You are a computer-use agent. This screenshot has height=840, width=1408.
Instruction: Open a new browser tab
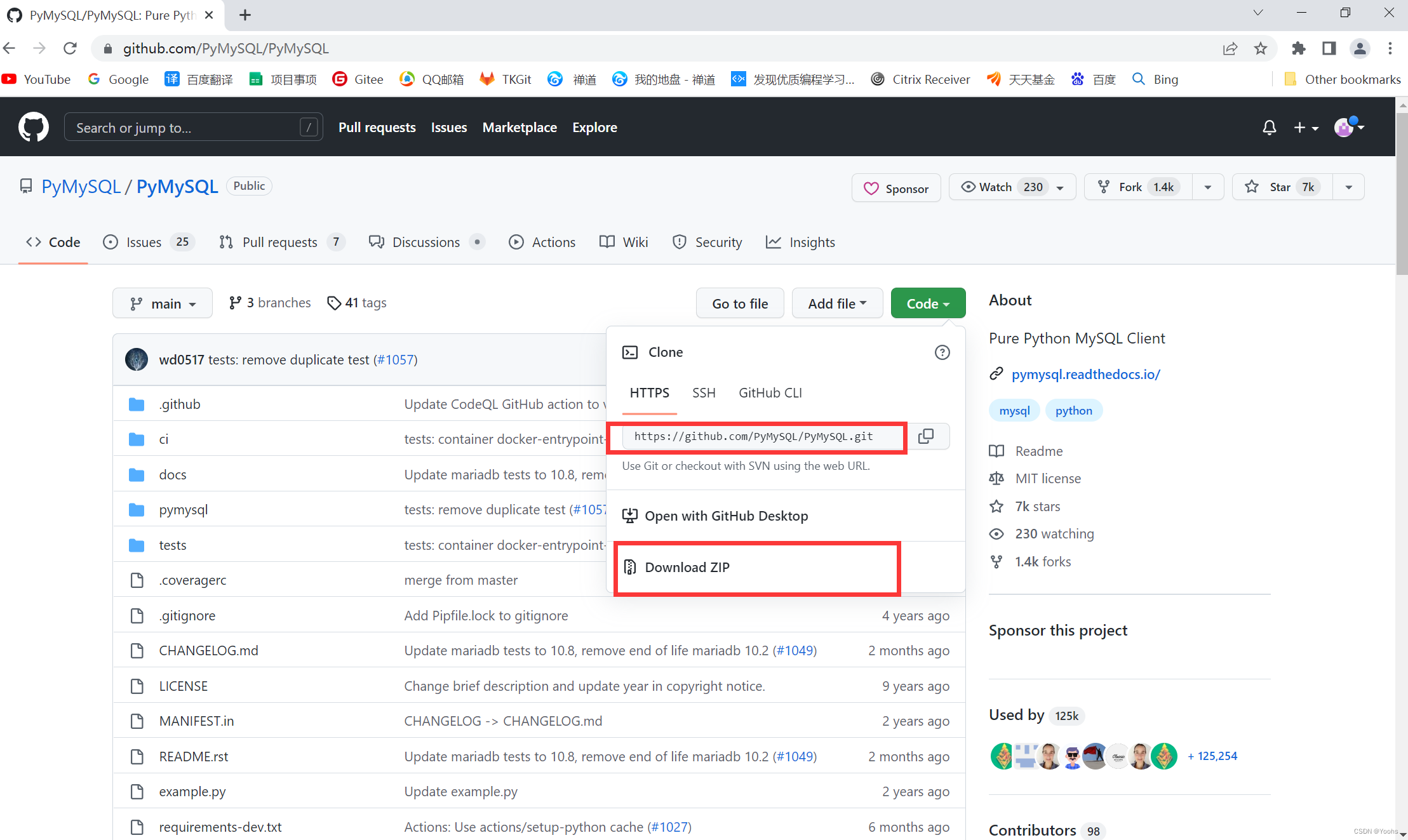pos(245,15)
